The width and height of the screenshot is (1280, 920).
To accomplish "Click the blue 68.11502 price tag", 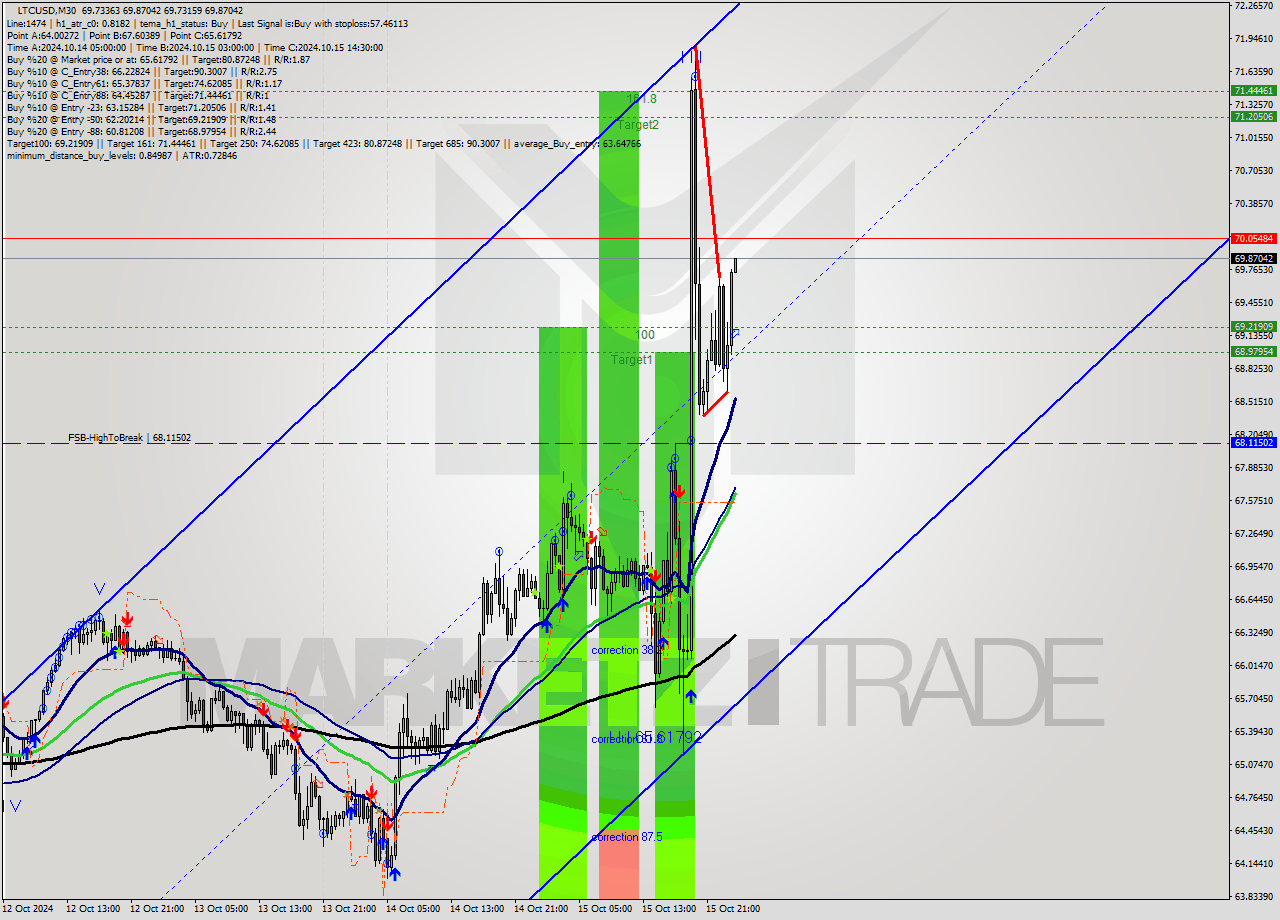I will point(1254,442).
